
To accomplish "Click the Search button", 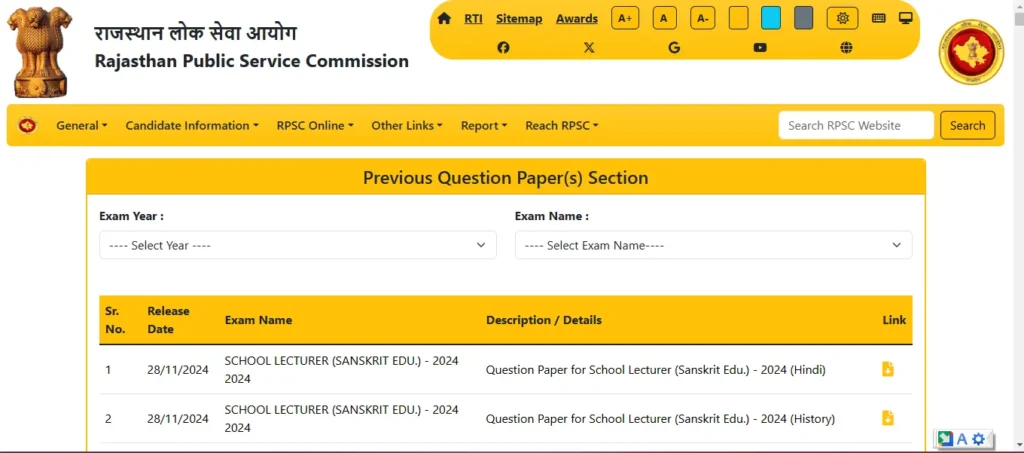I will (x=967, y=125).
